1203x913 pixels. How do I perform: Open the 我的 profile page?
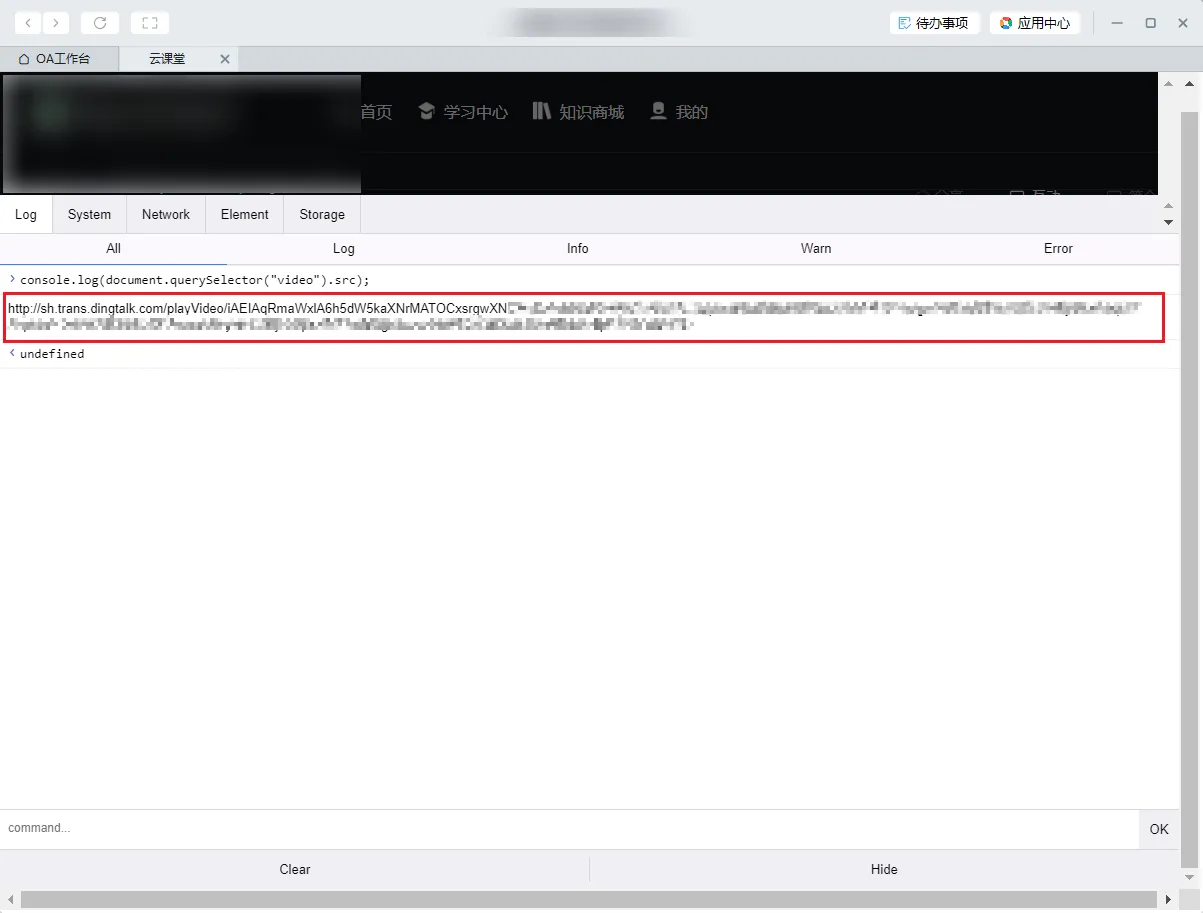click(x=679, y=112)
